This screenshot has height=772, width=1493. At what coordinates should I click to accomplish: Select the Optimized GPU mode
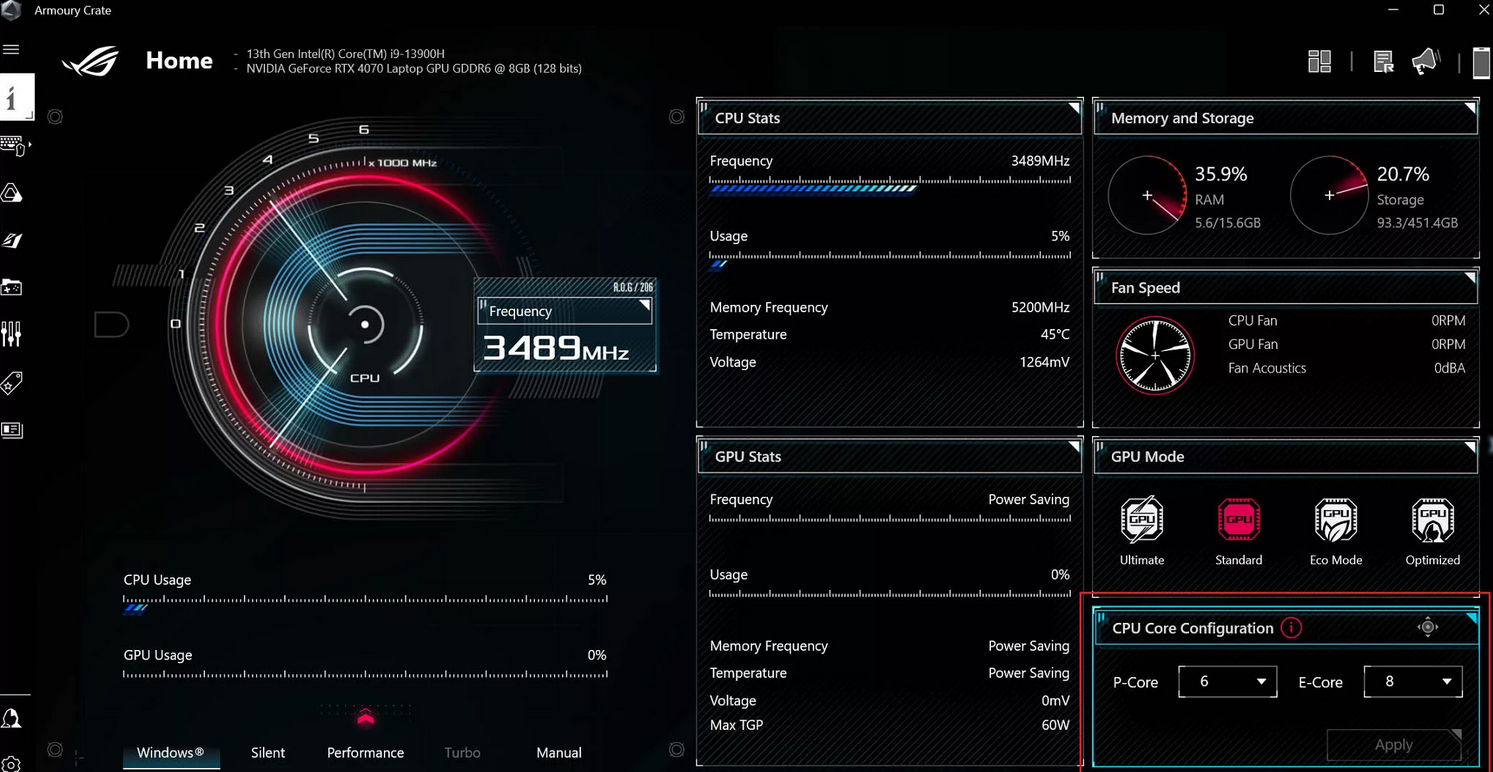[1433, 531]
